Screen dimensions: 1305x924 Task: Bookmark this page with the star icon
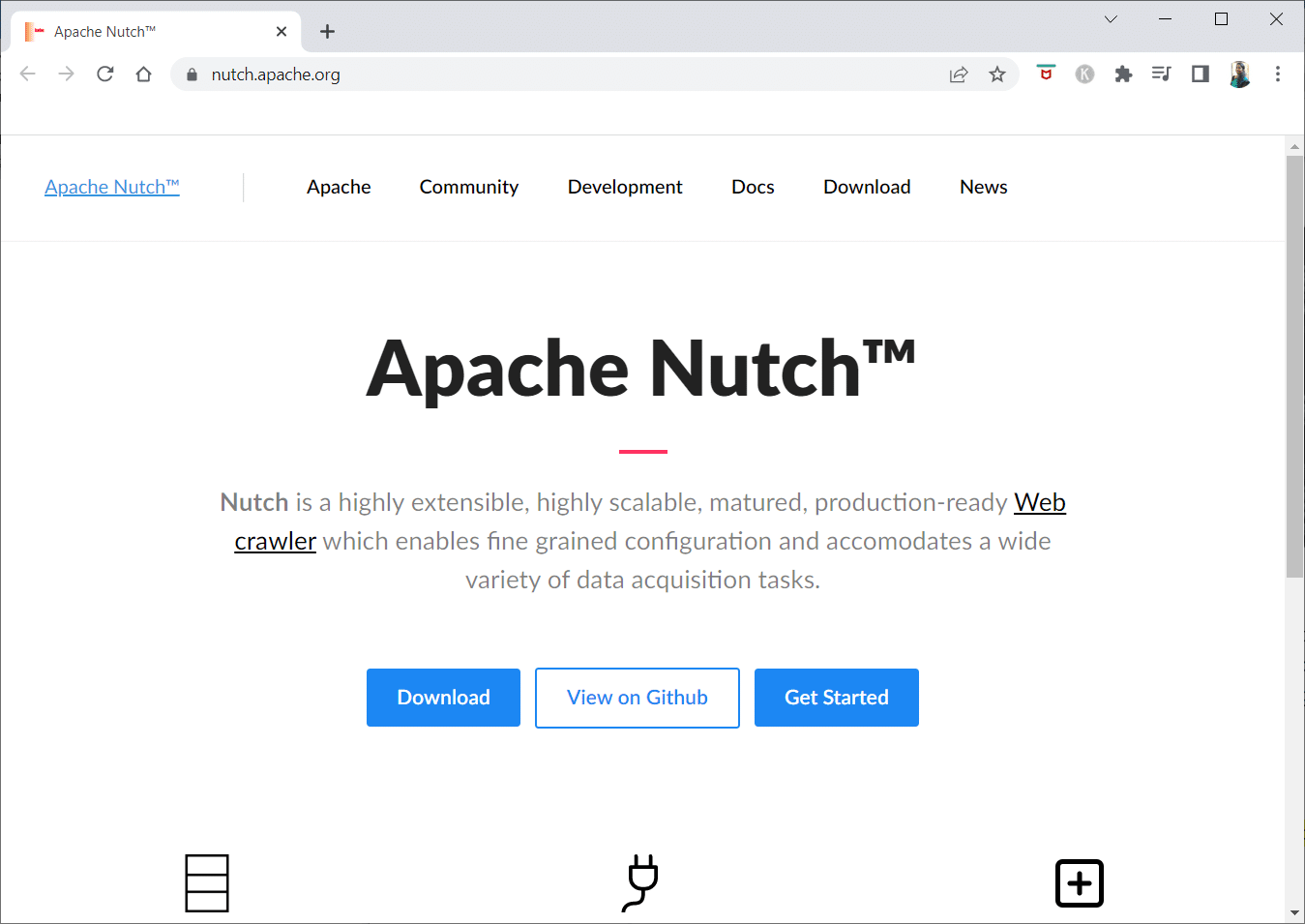pos(997,75)
